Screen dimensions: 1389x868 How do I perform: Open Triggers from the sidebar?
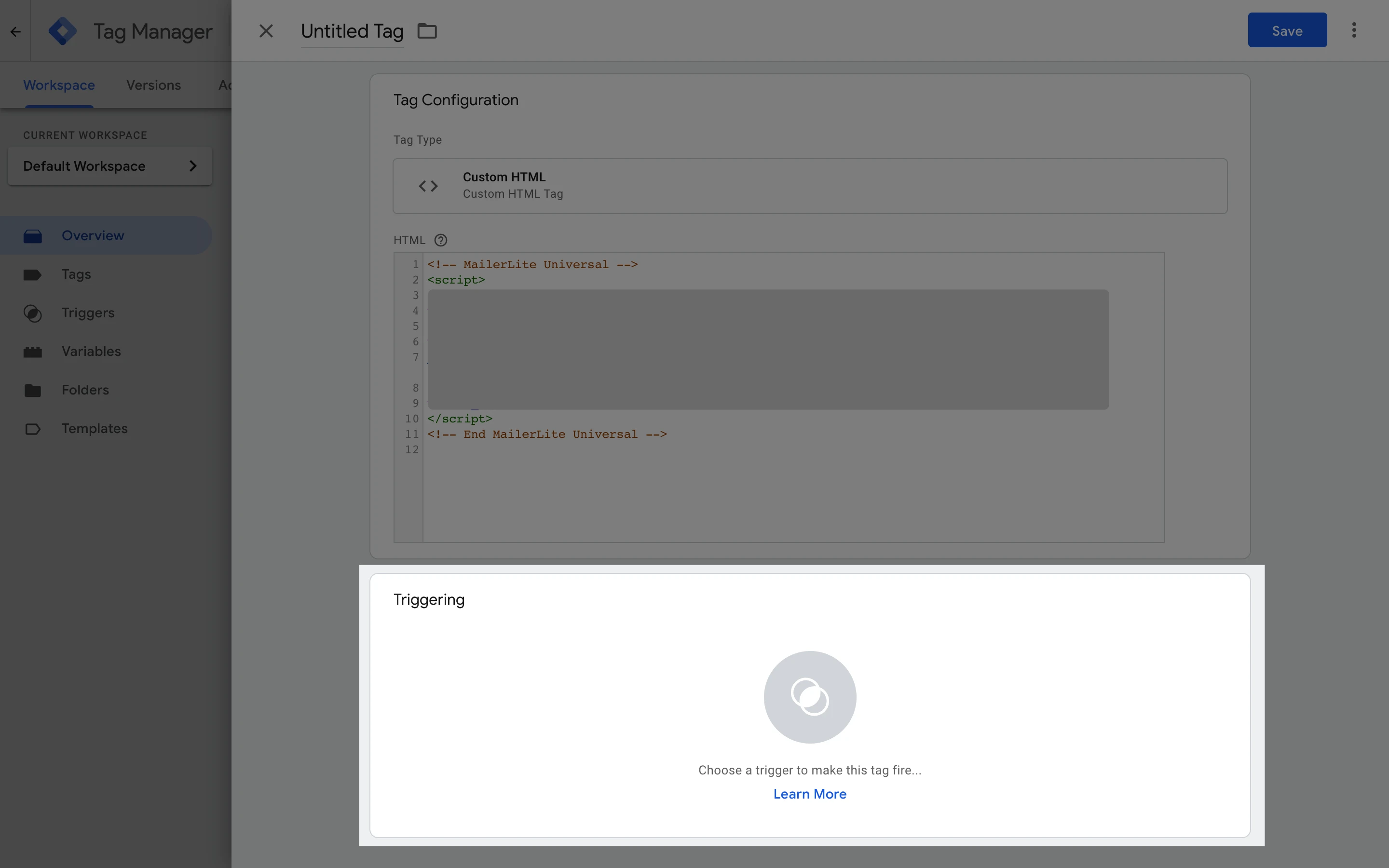[88, 313]
